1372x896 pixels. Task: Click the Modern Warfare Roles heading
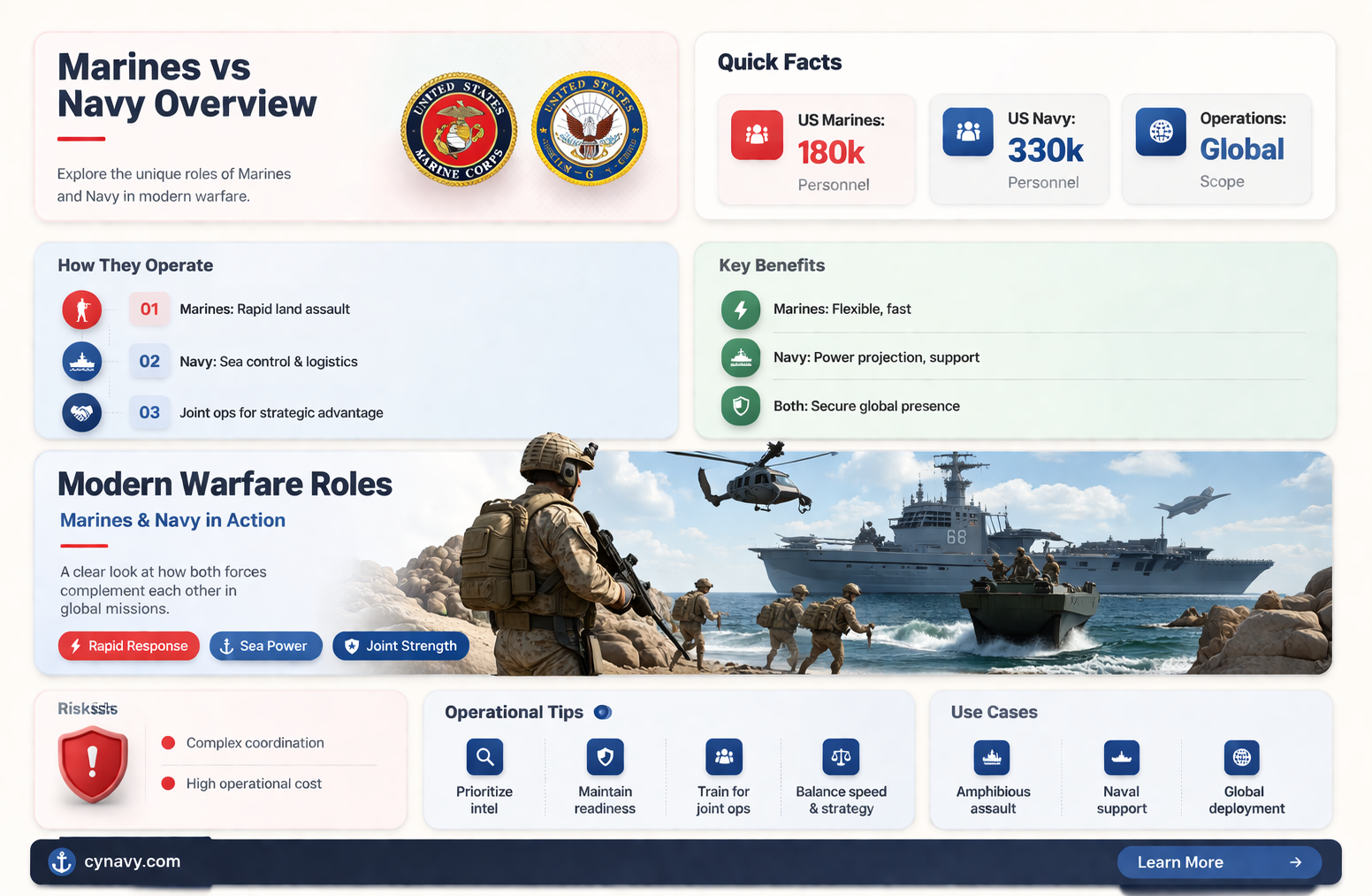tap(225, 484)
